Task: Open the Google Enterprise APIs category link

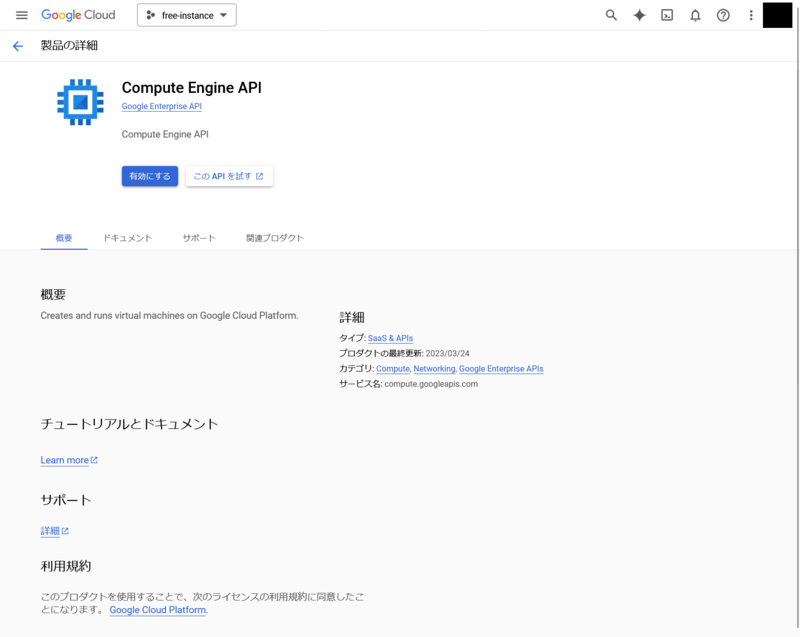Action: tap(501, 369)
